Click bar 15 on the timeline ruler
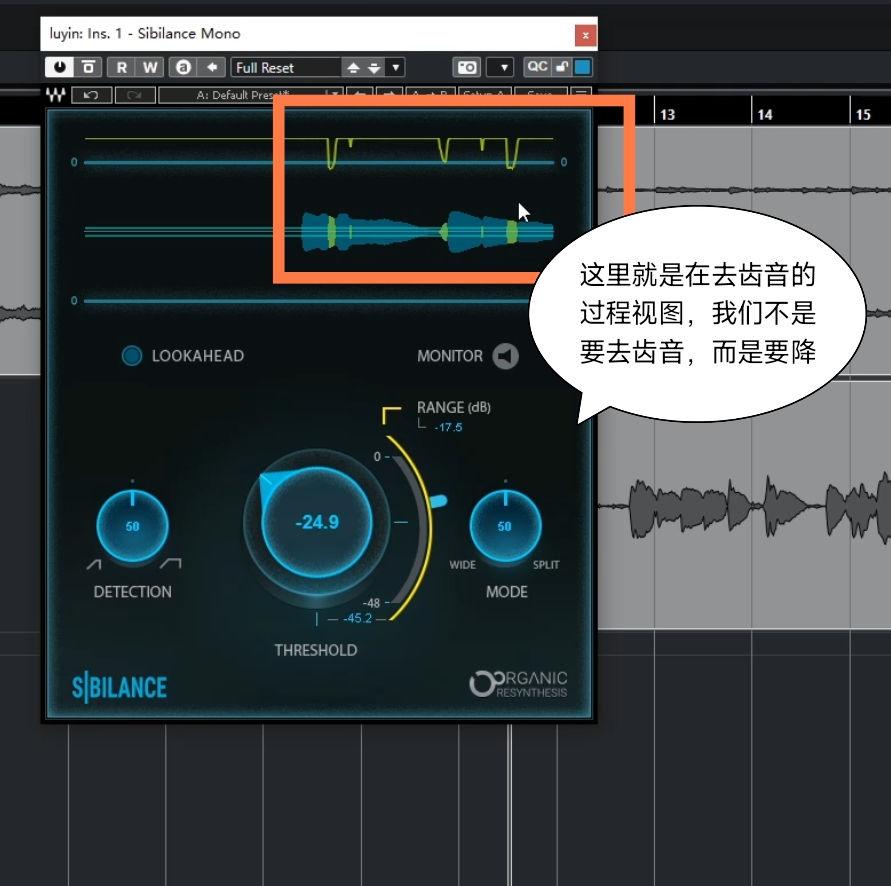This screenshot has height=886, width=891. 863,115
